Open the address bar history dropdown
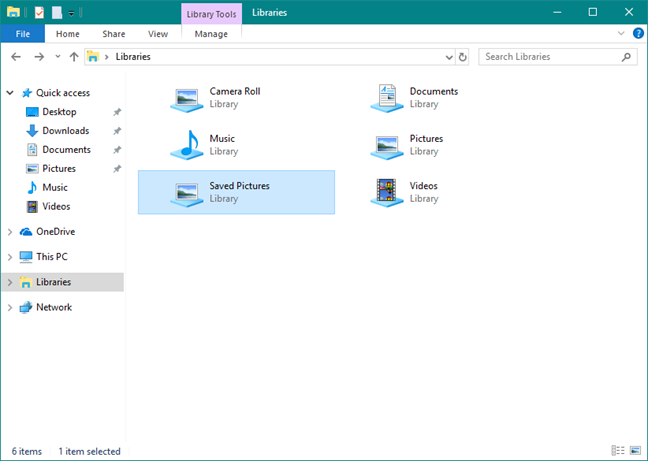 click(x=449, y=57)
